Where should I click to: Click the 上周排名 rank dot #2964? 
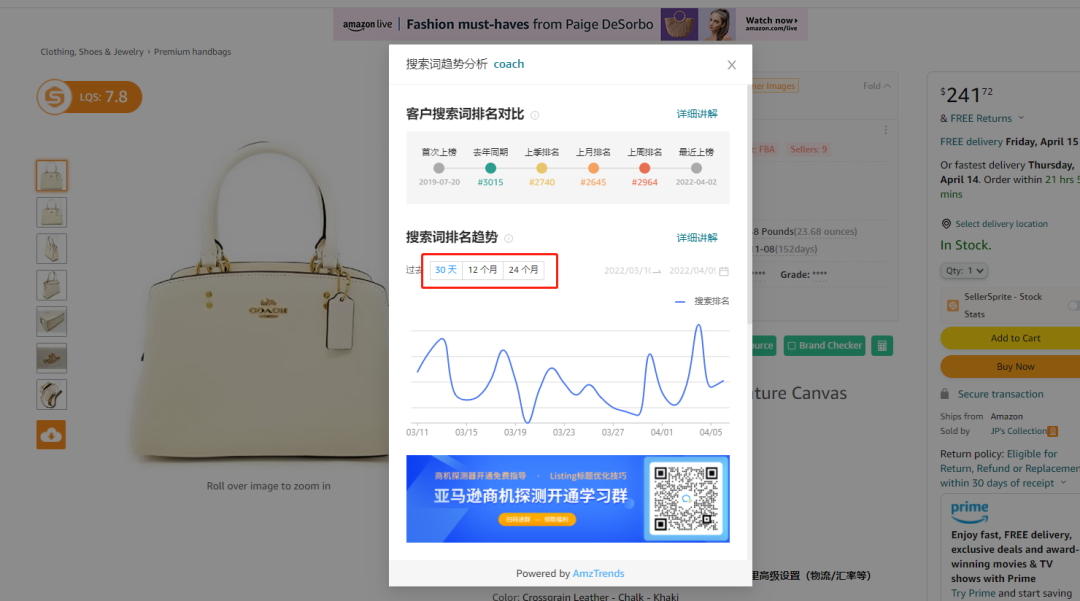[x=644, y=168]
